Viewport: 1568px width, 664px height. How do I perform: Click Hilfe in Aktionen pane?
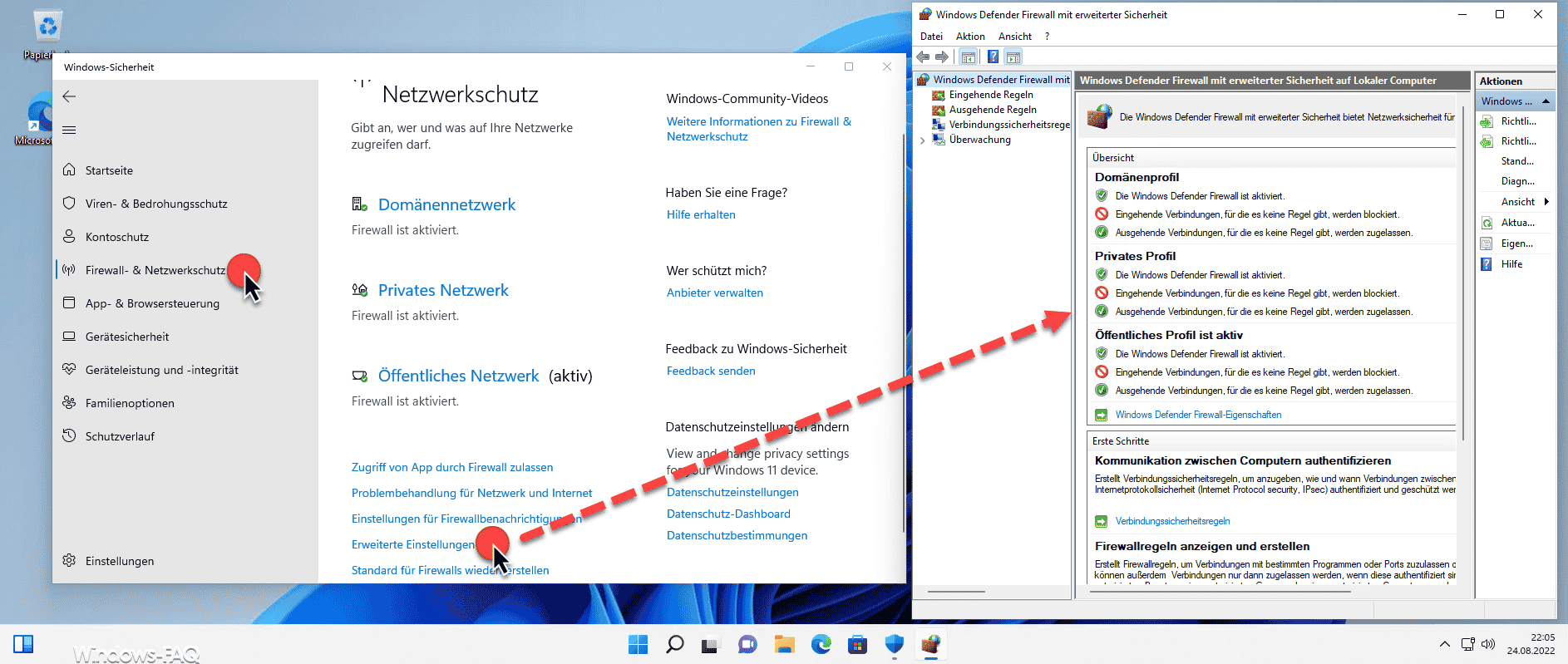click(1511, 264)
